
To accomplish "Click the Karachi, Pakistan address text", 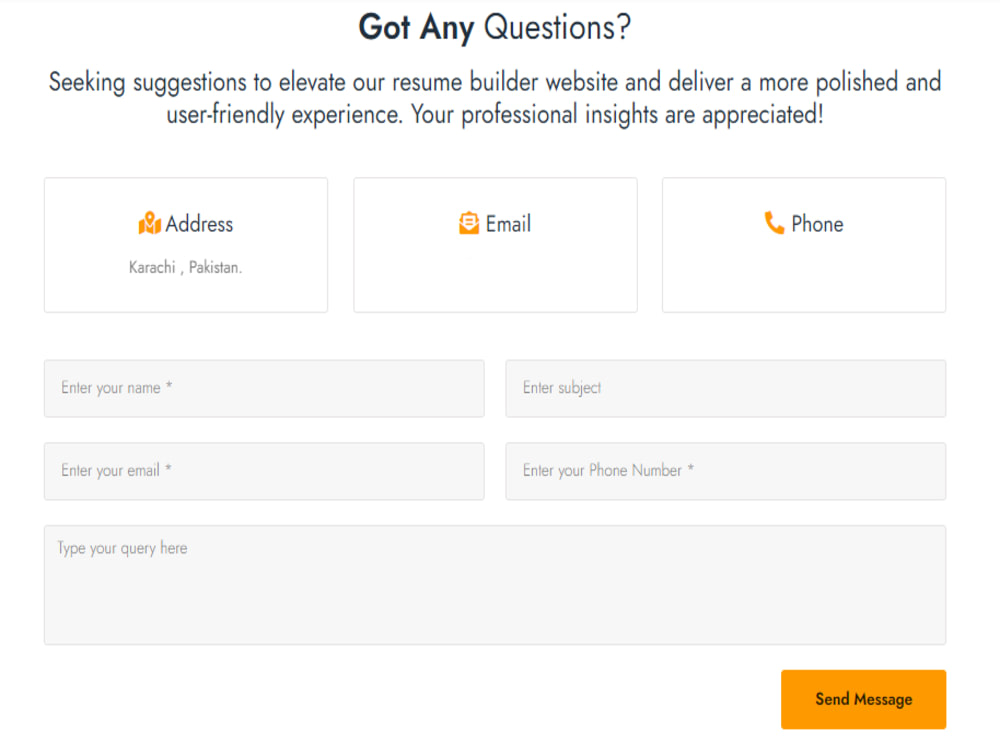I will tap(186, 267).
